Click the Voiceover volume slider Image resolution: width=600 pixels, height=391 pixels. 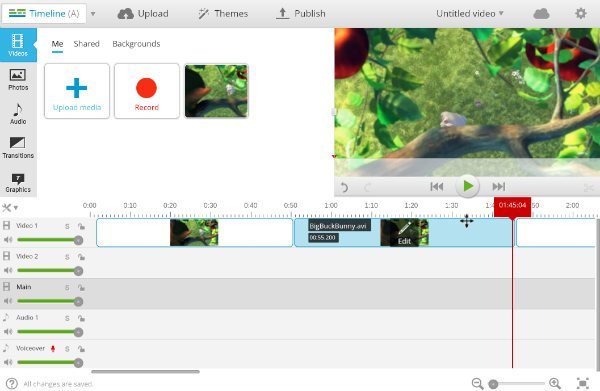tap(50, 363)
